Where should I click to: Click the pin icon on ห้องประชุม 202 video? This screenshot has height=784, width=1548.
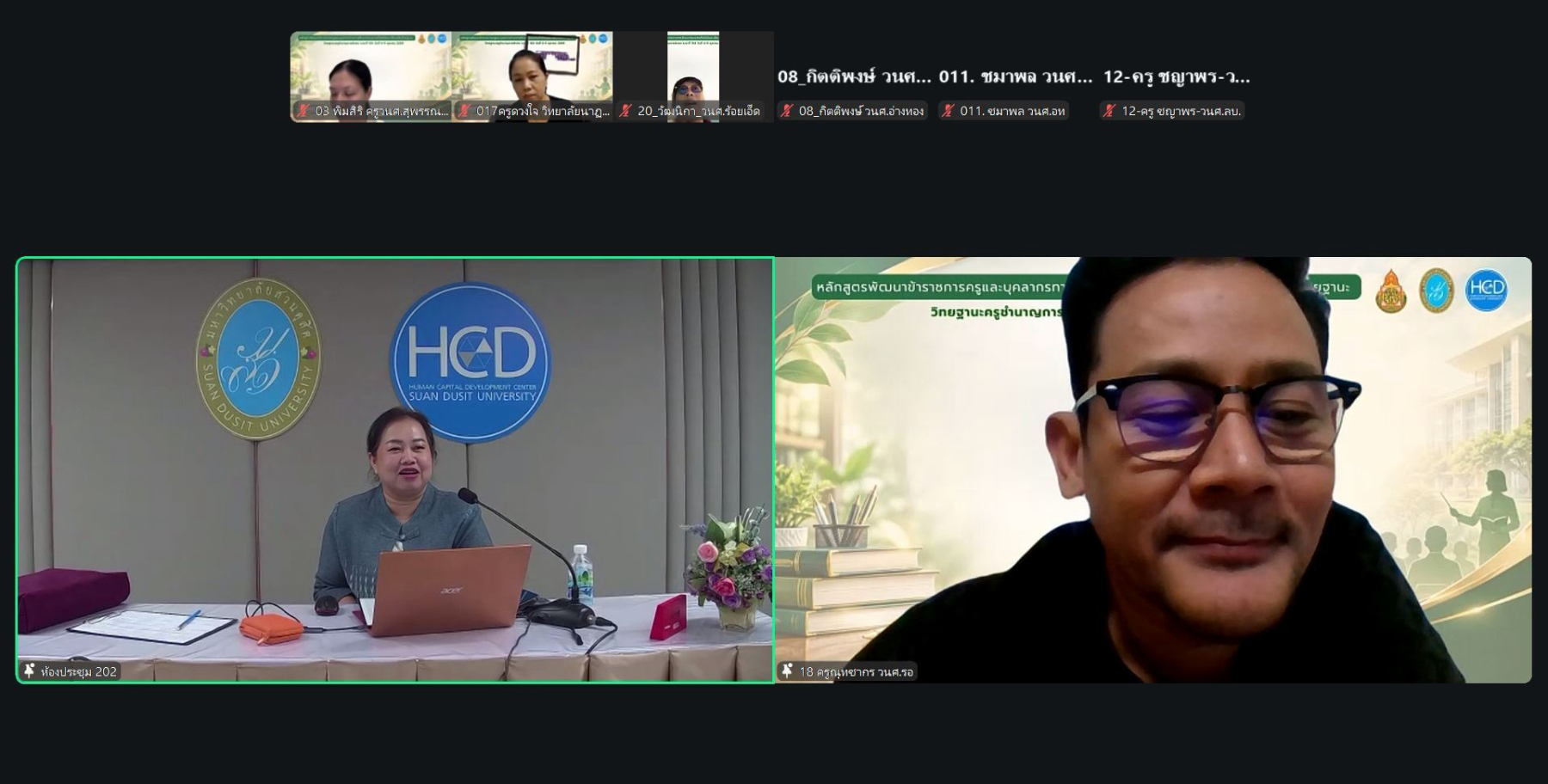[29, 671]
